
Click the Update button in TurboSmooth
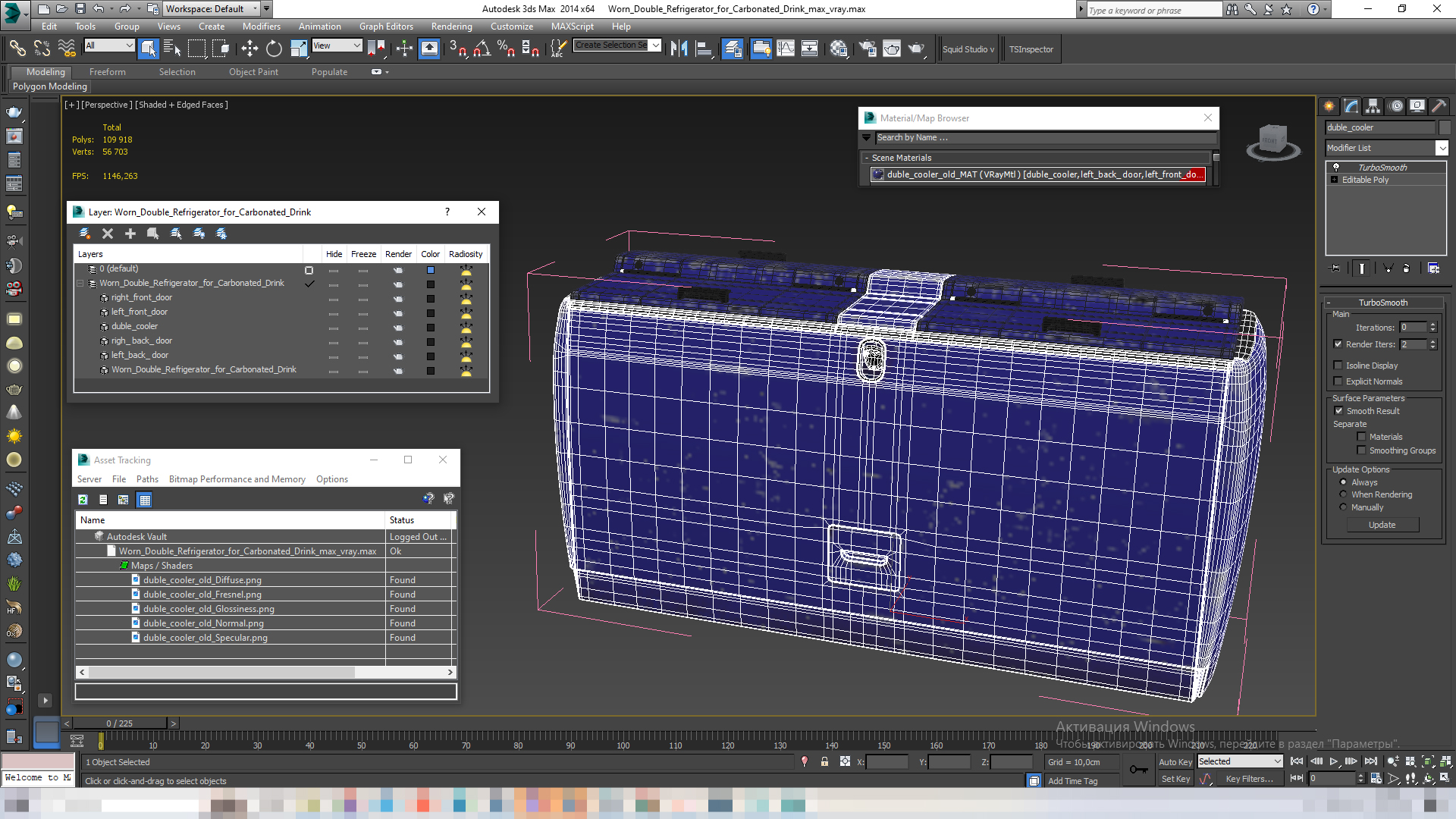point(1382,525)
